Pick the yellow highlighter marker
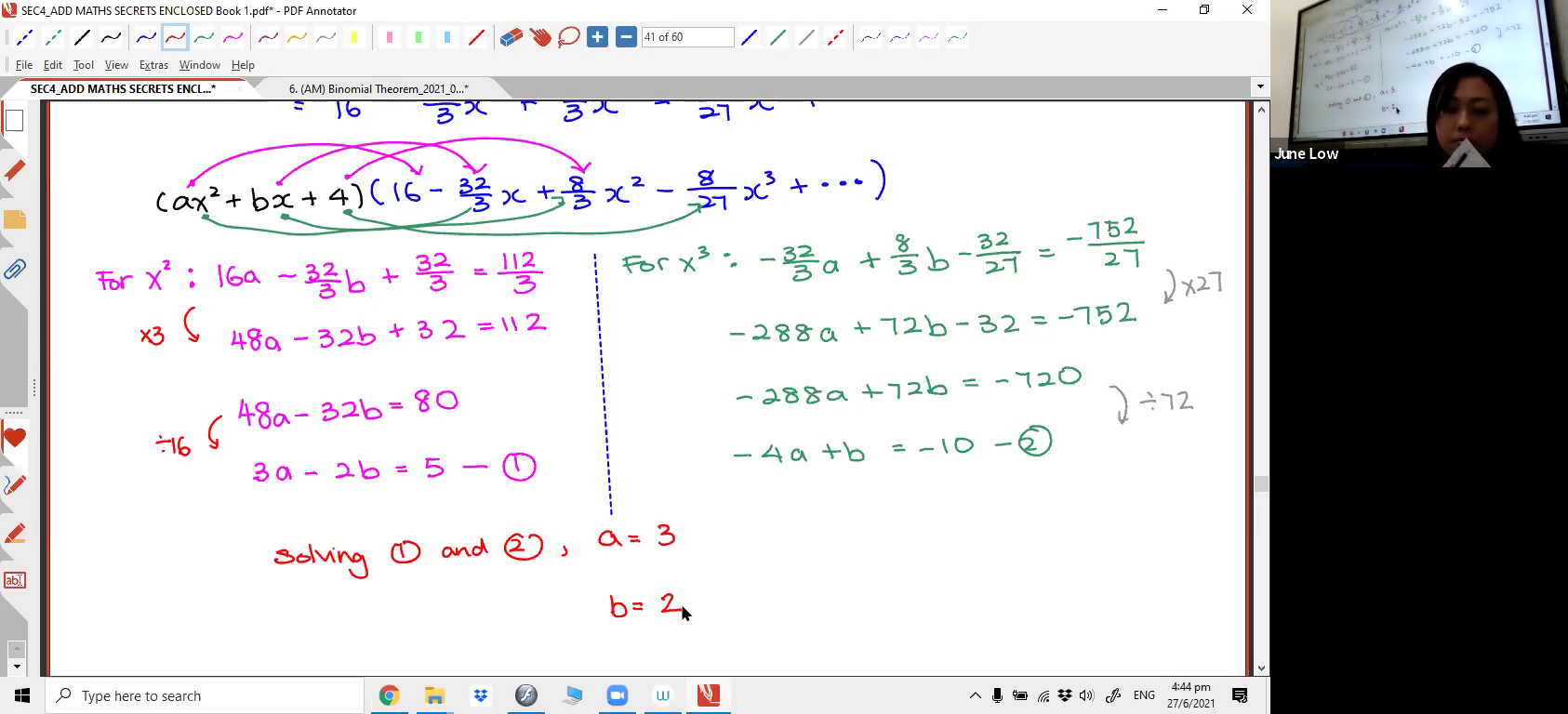Image resolution: width=1568 pixels, height=714 pixels. tap(354, 38)
